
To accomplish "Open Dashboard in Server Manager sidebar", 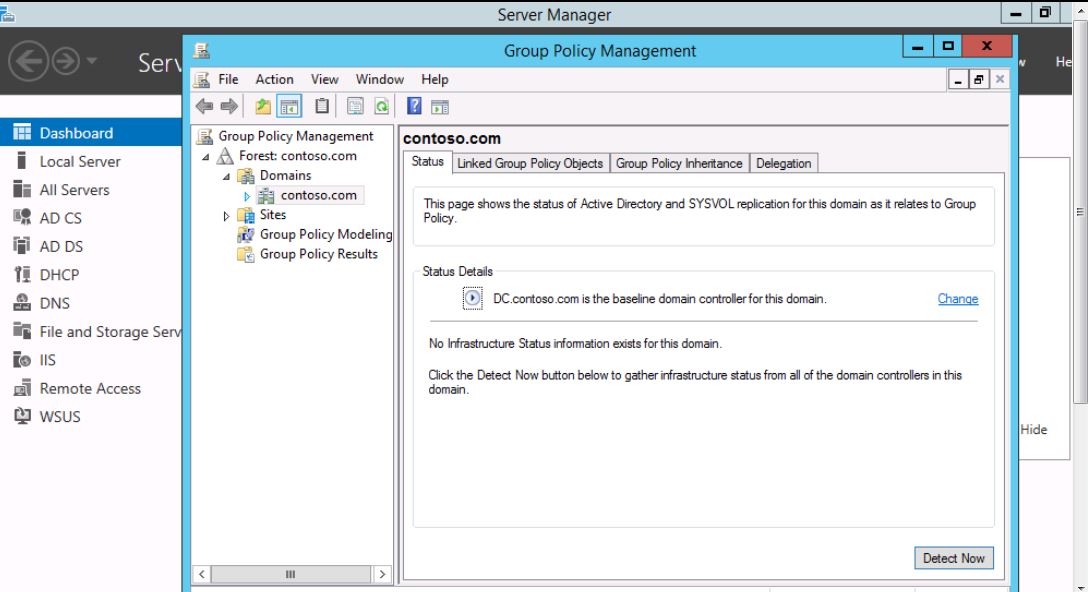I will click(x=90, y=133).
